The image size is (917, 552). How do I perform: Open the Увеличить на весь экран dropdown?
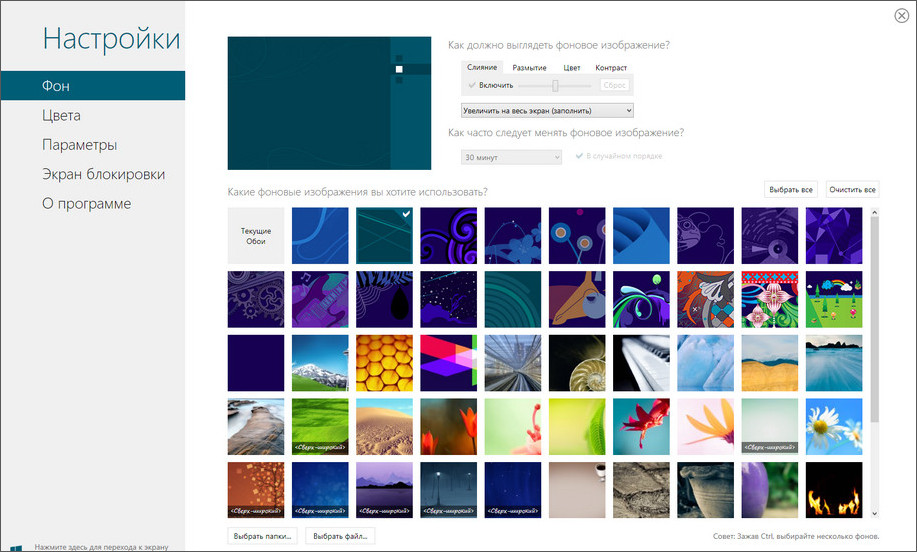click(547, 111)
